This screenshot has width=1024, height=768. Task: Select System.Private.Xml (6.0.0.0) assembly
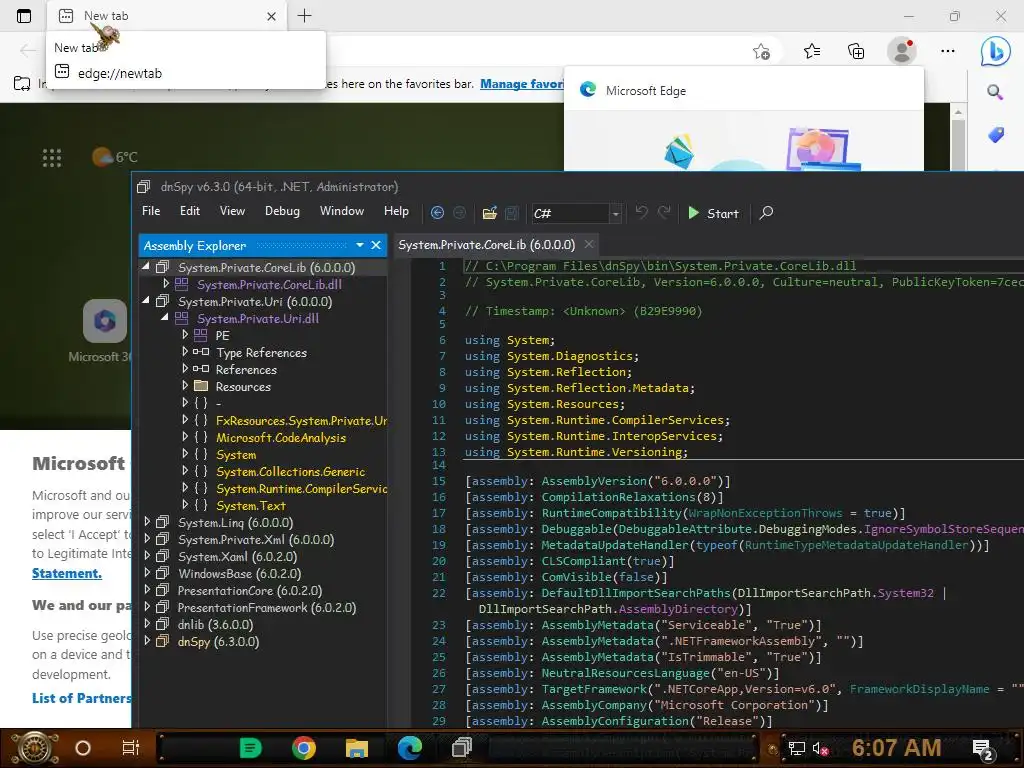coord(256,539)
